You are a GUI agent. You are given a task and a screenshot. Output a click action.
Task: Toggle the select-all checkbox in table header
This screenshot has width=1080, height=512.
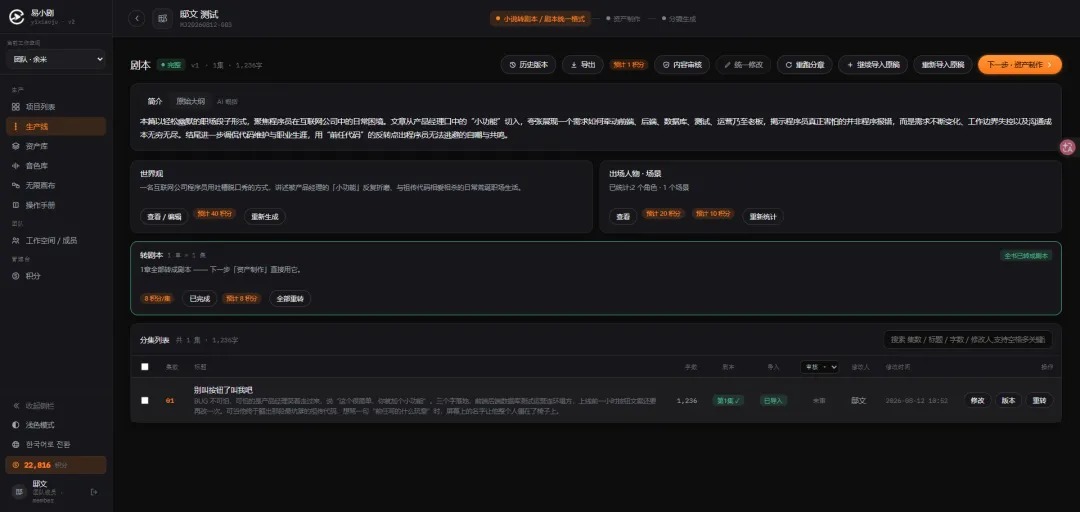click(x=145, y=367)
